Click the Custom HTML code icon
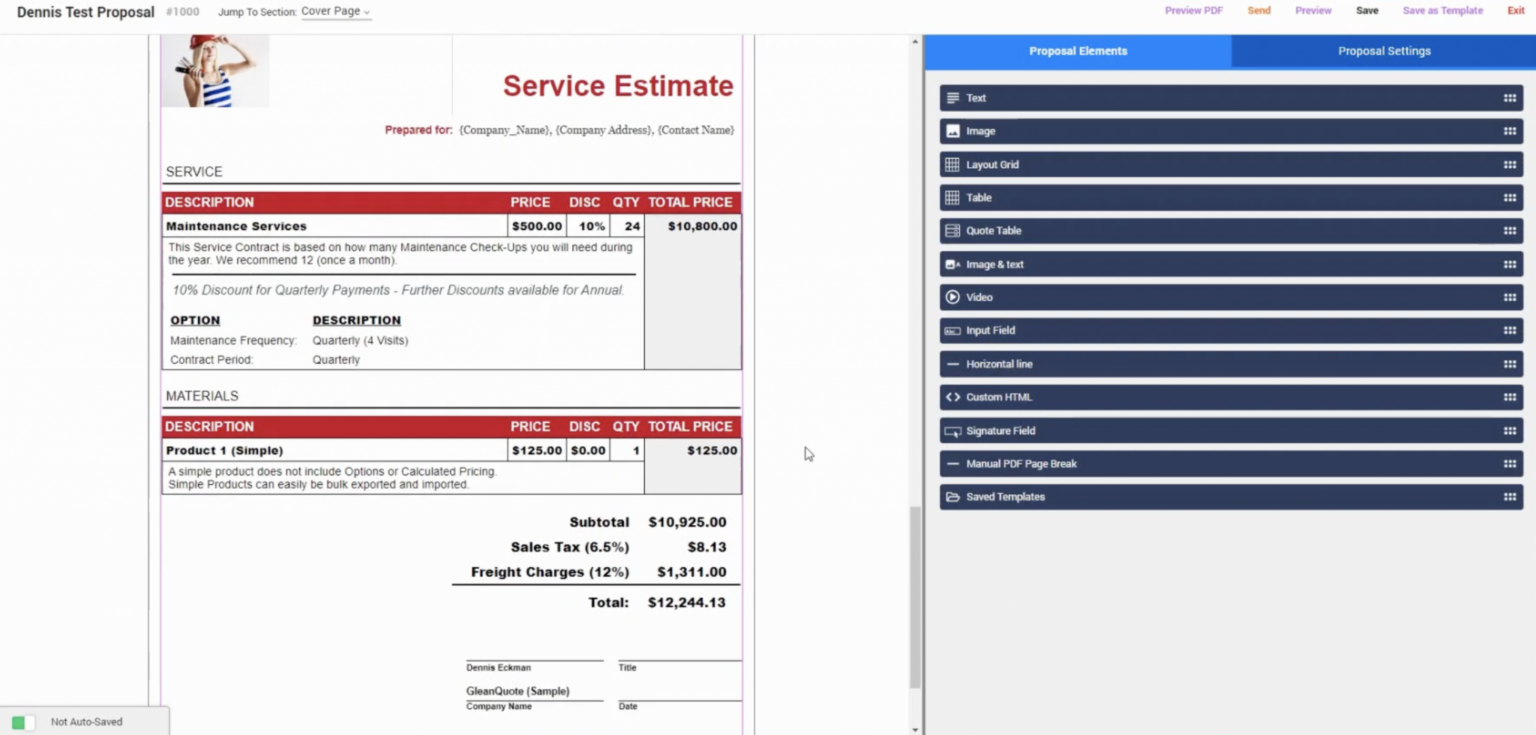The height and width of the screenshot is (735, 1536). (952, 397)
